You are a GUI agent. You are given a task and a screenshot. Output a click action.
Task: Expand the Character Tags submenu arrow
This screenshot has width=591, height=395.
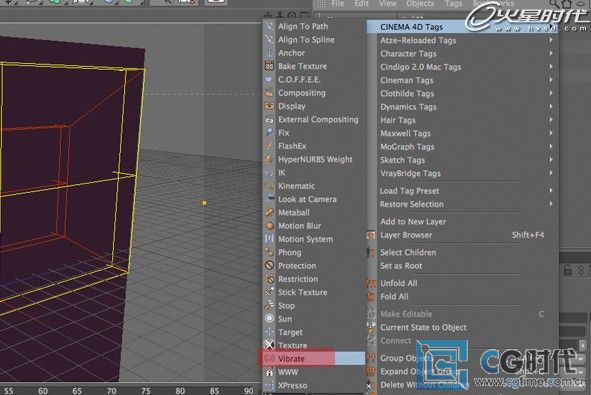pos(551,53)
